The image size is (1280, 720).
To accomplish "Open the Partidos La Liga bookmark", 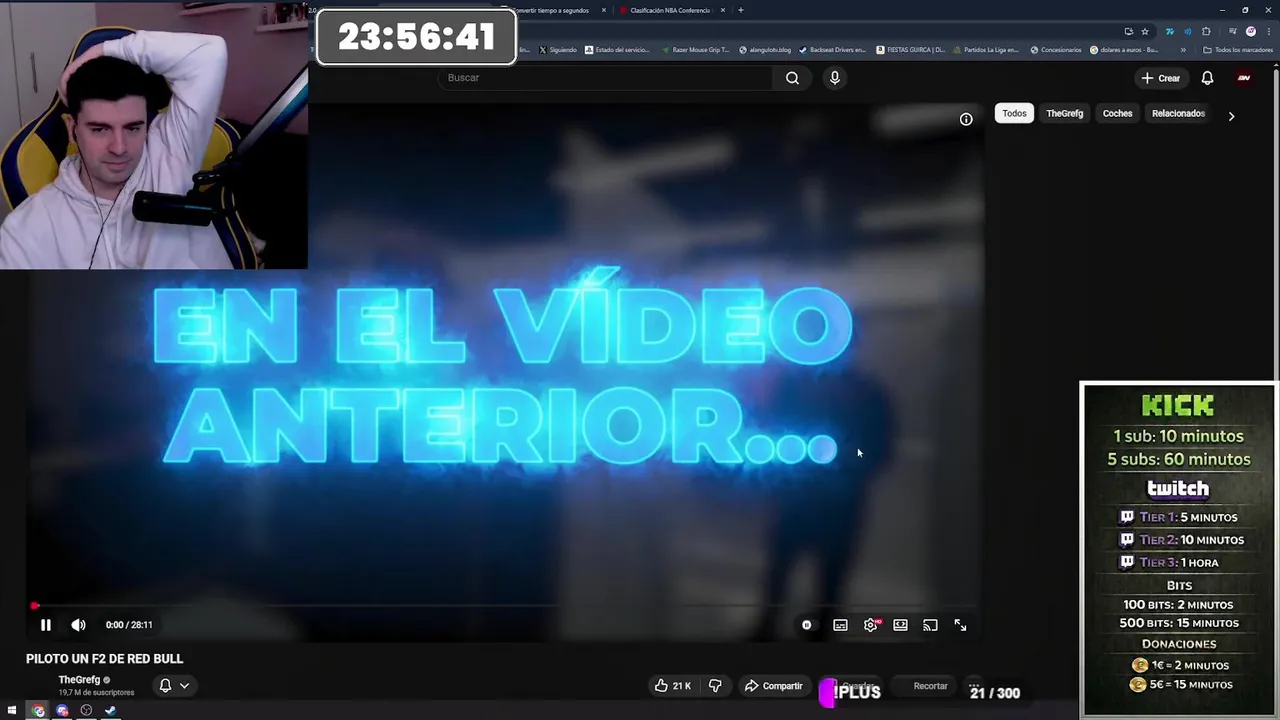I will (986, 50).
